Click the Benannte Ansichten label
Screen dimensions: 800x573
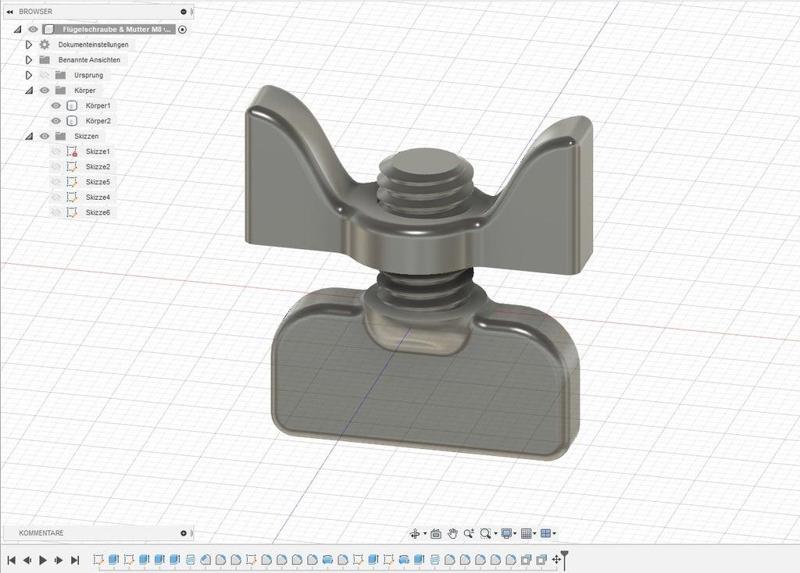click(89, 60)
